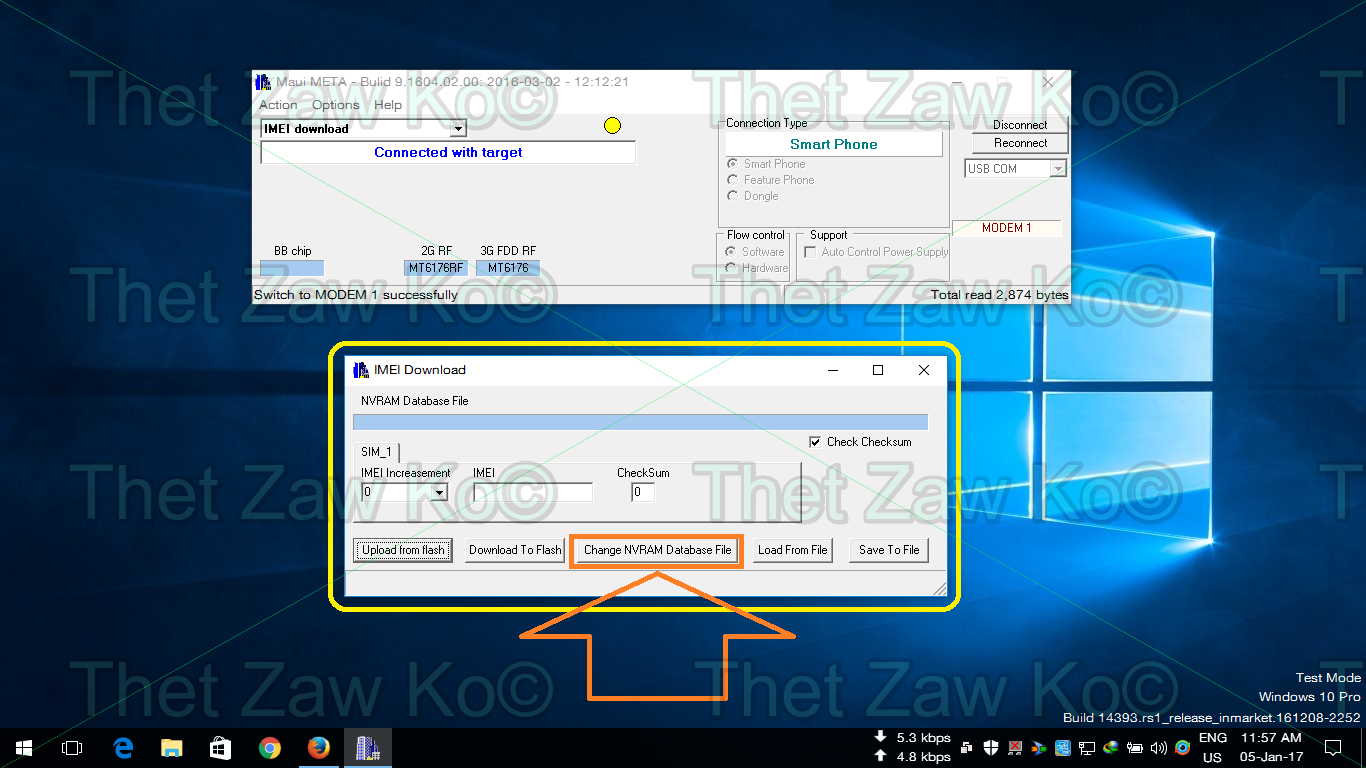
Task: Click the blue Intel graphics tray icon
Action: [1063, 748]
